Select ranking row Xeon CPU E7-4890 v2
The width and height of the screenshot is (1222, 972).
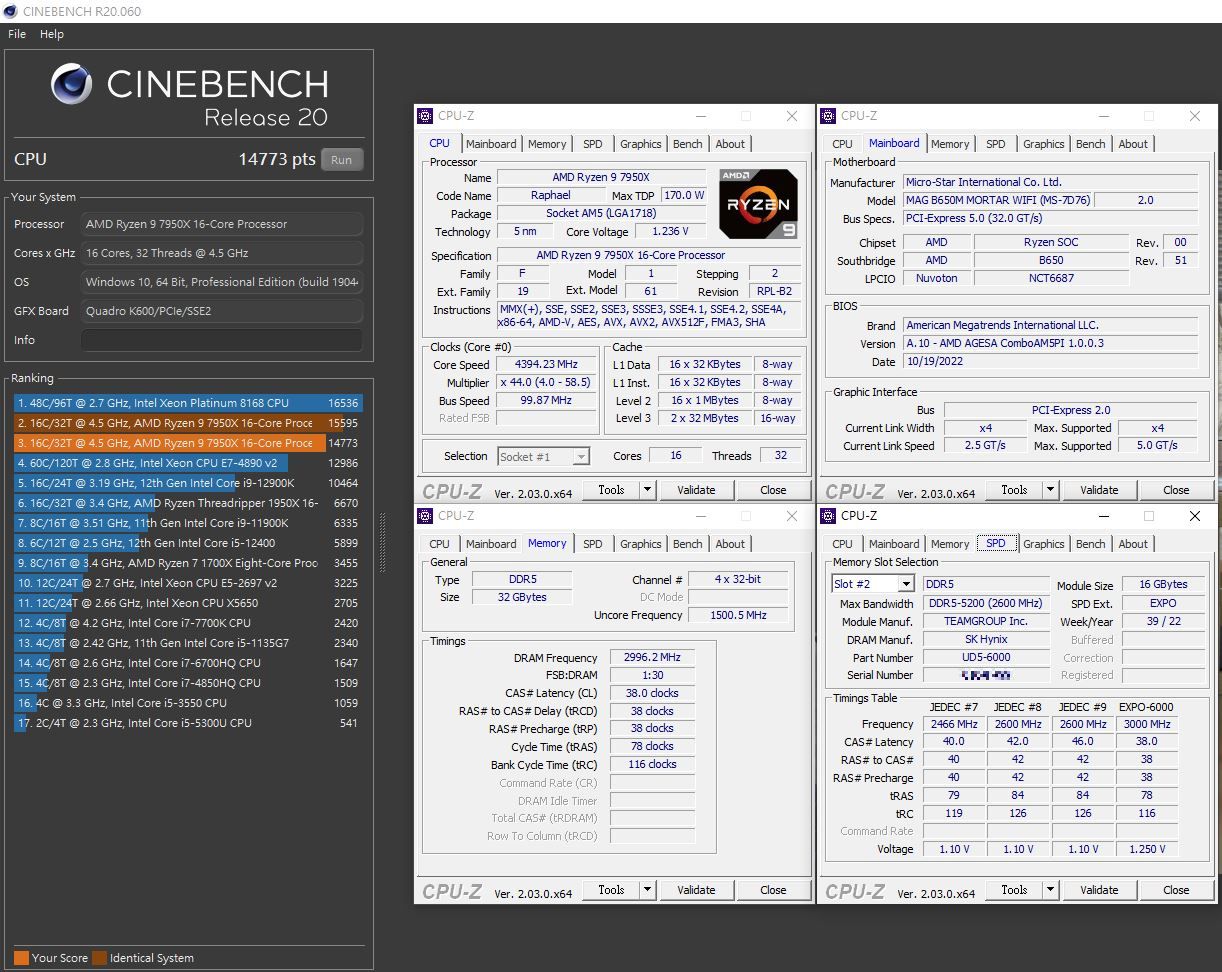coord(188,463)
